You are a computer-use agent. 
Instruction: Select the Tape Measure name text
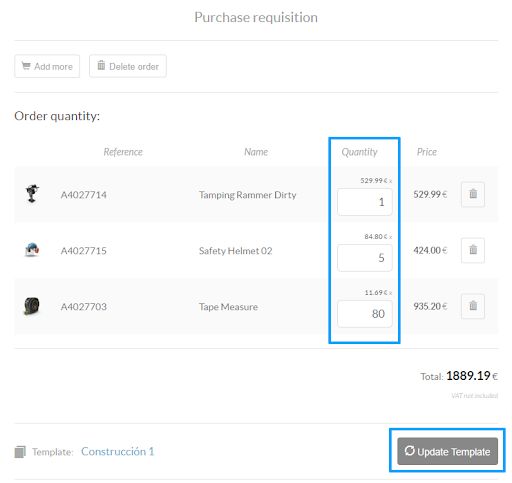[228, 307]
